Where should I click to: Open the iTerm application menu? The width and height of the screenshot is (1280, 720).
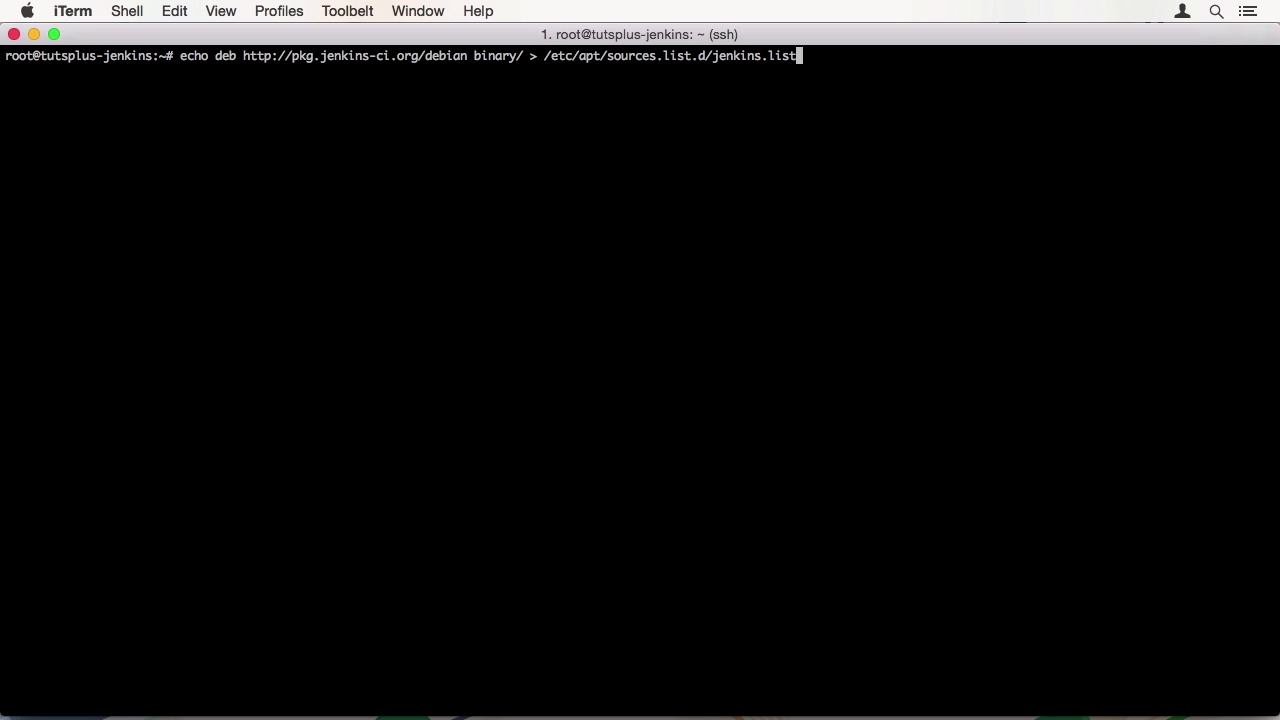73,11
